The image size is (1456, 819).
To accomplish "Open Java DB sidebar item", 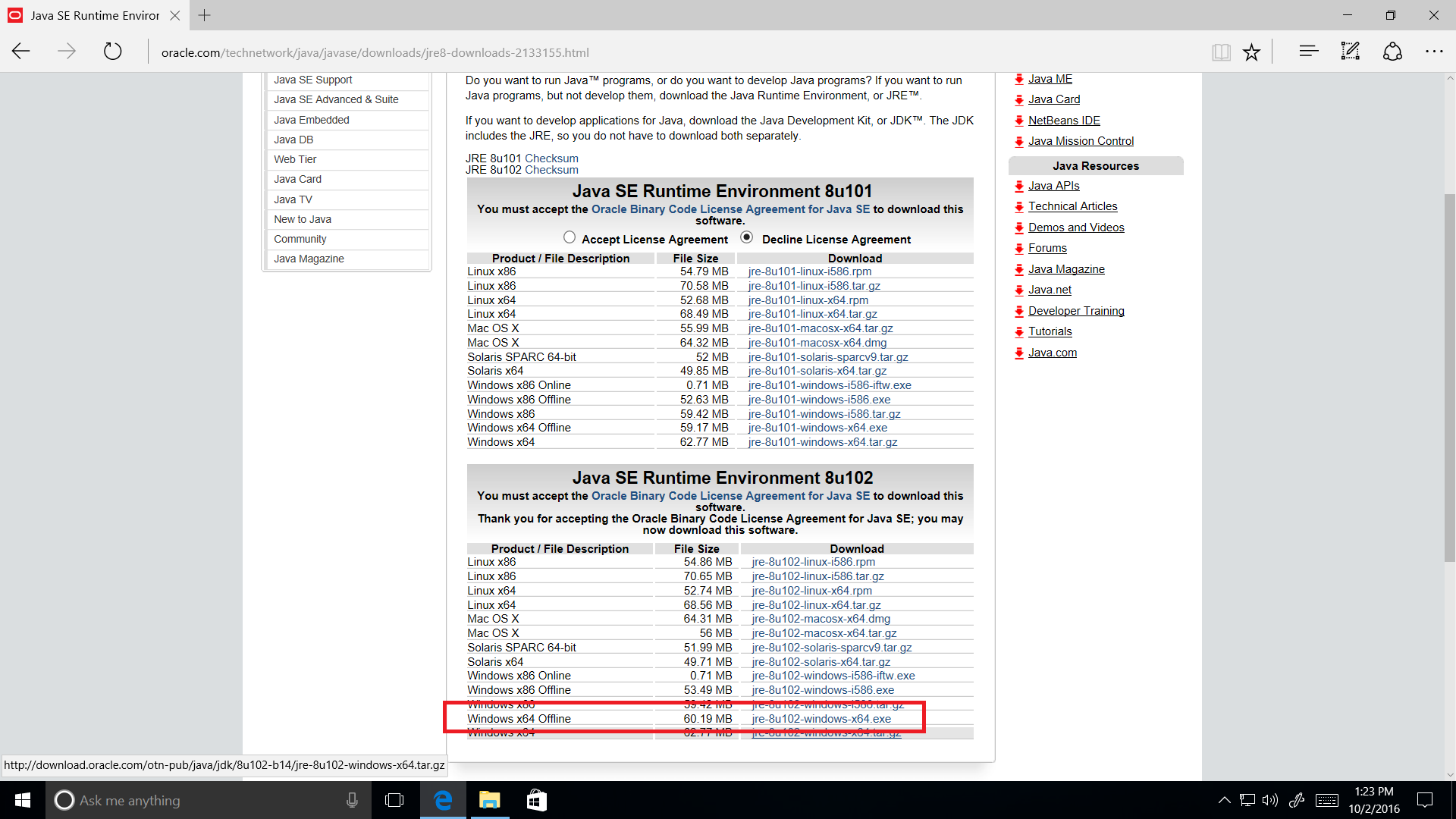I will [x=293, y=140].
